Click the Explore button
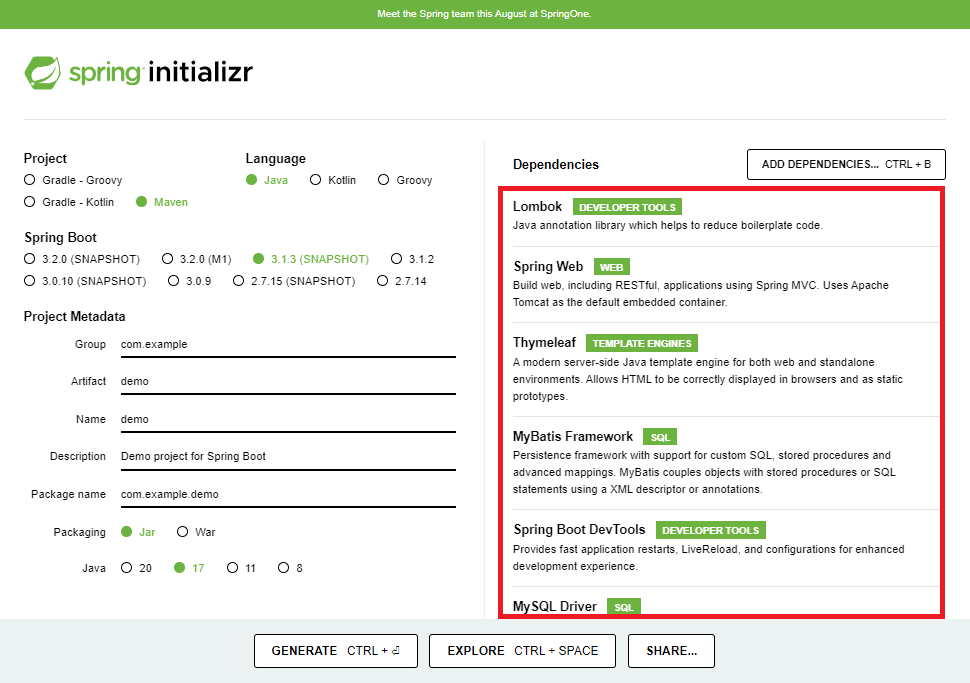 click(522, 651)
